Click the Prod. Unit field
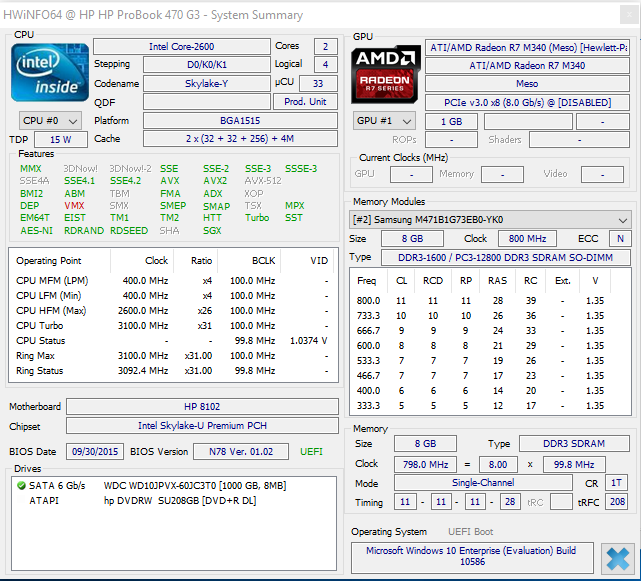 click(305, 102)
